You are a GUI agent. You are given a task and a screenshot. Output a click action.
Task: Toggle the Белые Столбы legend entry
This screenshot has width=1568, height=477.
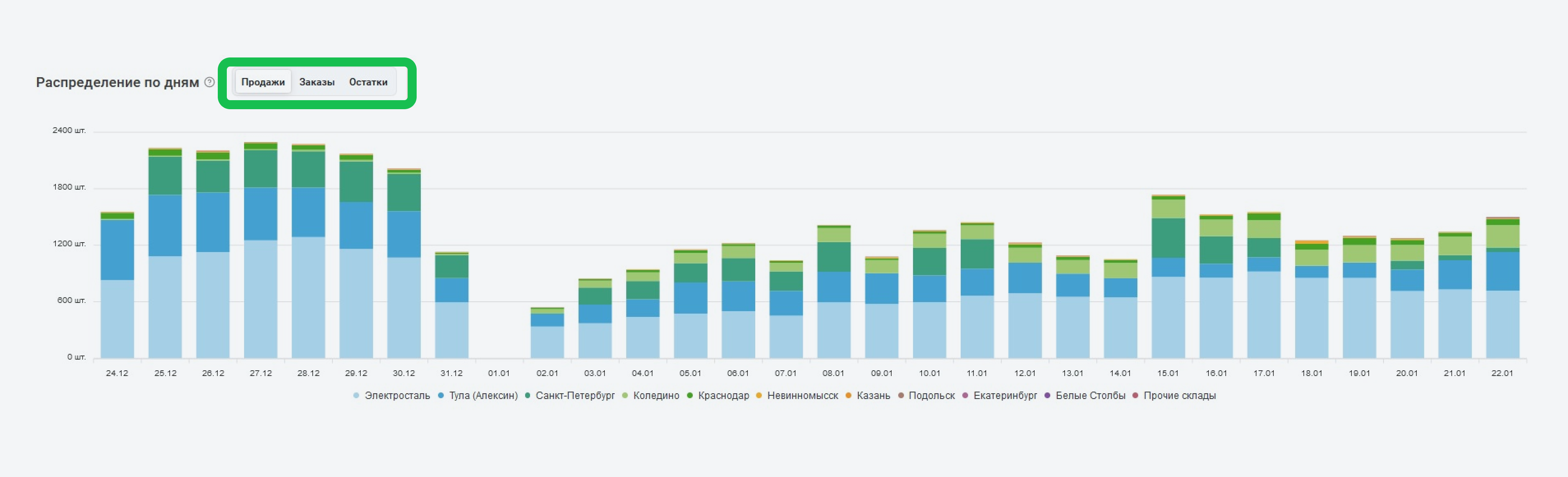1090,395
